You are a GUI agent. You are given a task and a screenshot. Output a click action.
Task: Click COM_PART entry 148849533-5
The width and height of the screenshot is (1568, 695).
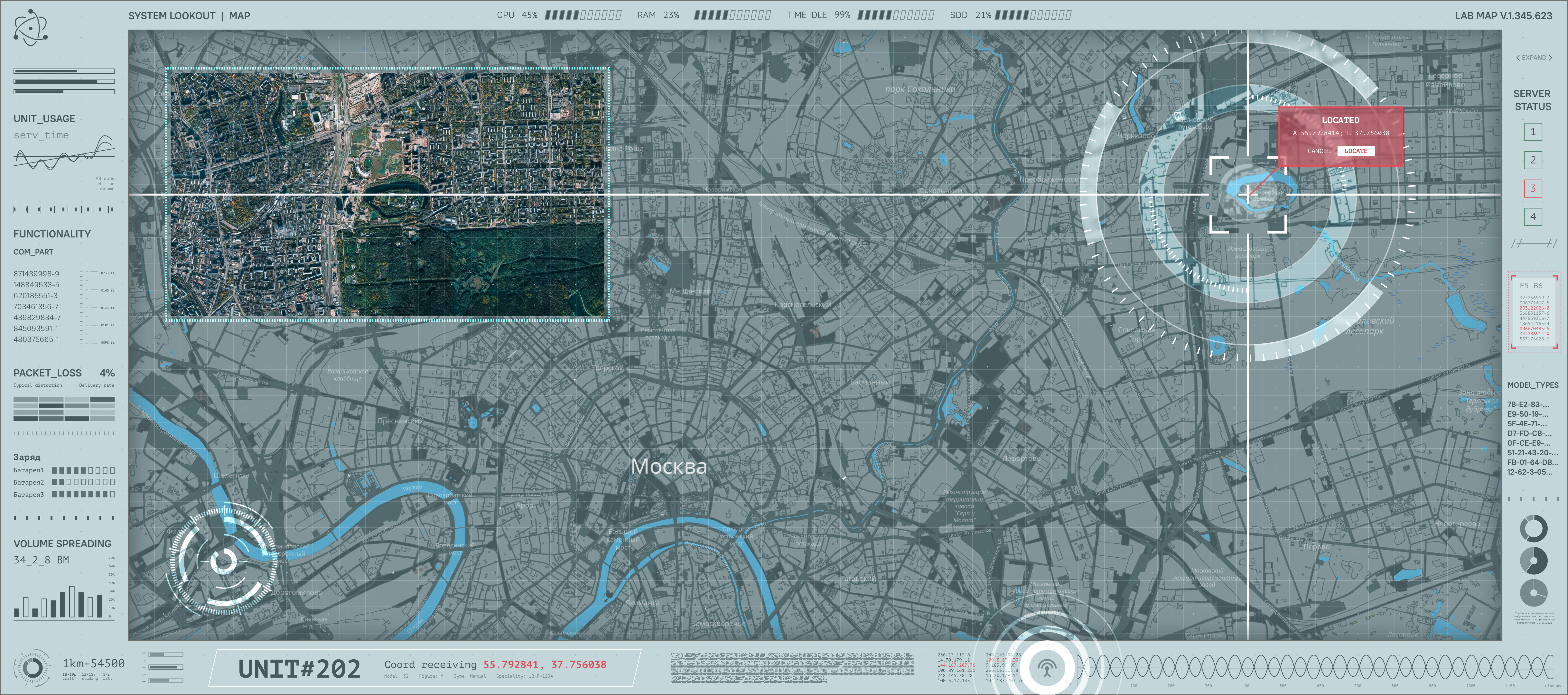point(36,285)
